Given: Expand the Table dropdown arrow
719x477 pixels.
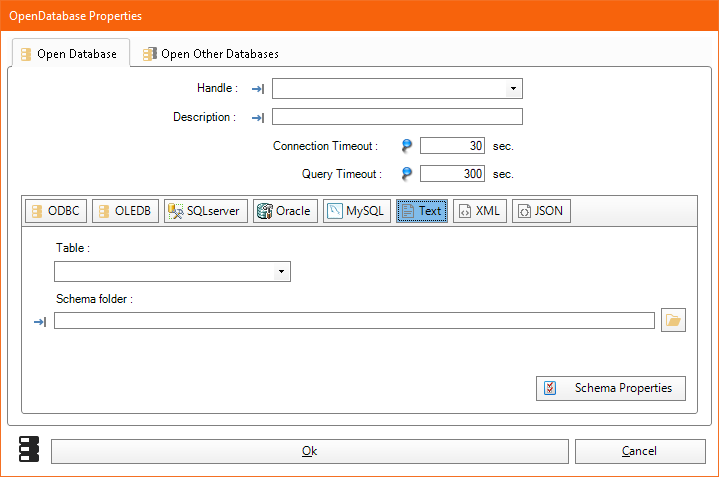Looking at the screenshot, I should tap(281, 272).
